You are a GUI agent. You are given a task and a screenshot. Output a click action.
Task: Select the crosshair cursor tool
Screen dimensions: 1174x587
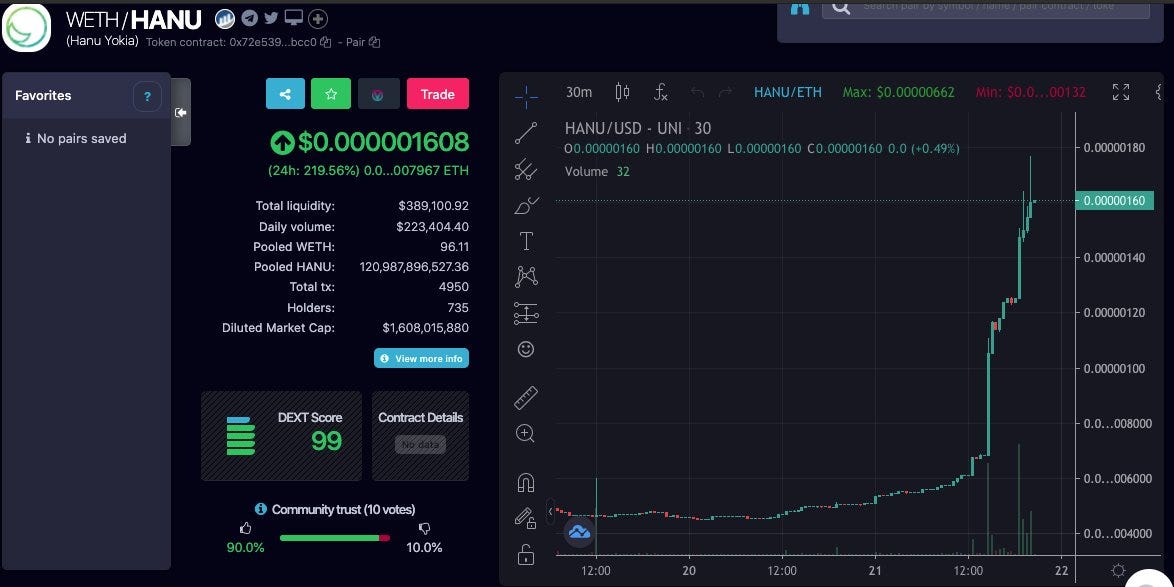point(526,96)
